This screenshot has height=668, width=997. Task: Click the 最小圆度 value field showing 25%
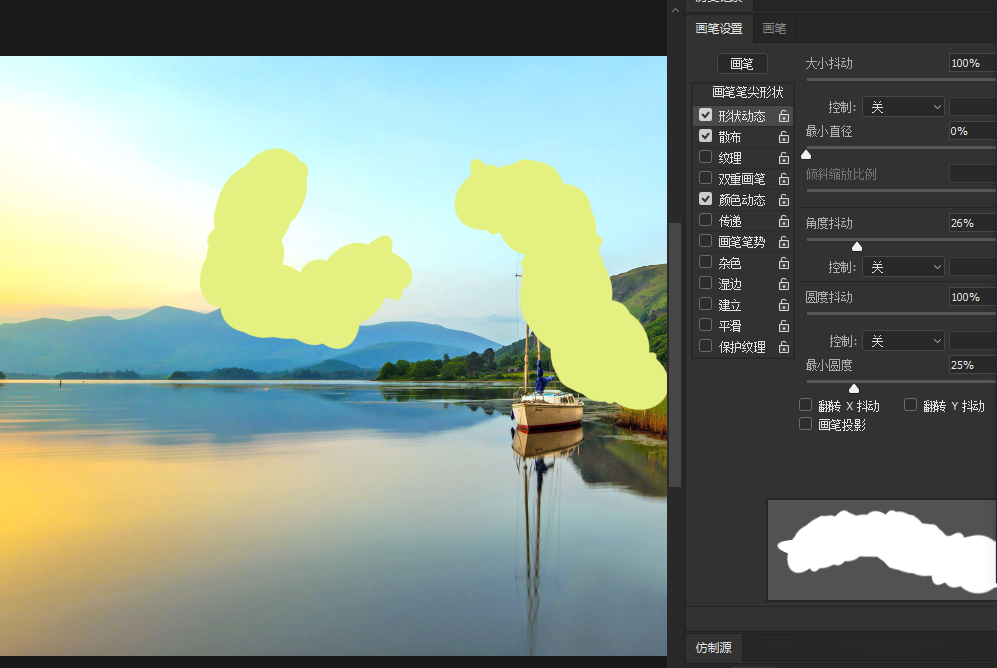(973, 365)
